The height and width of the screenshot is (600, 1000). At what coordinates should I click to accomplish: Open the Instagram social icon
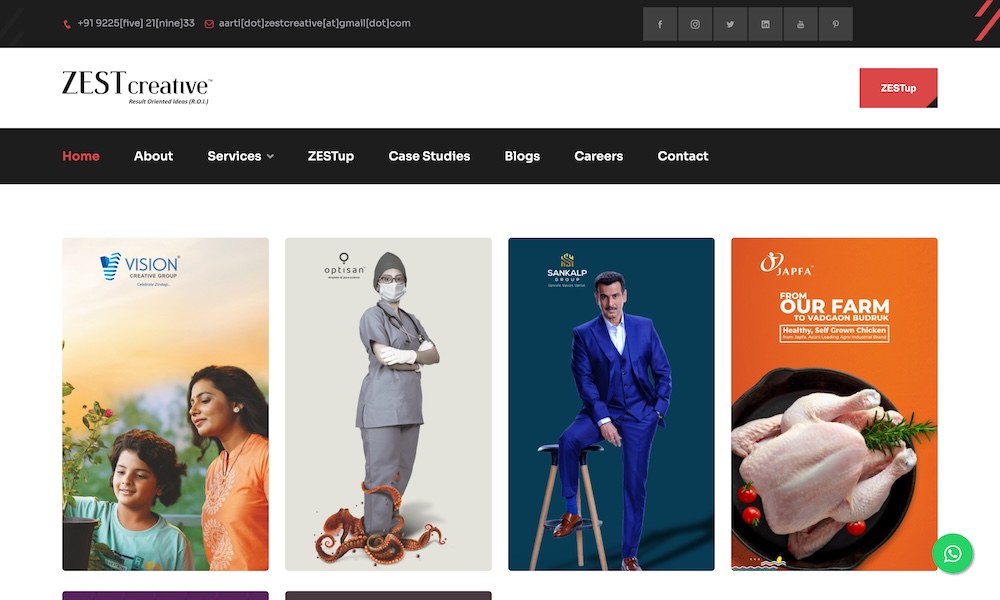[x=695, y=24]
